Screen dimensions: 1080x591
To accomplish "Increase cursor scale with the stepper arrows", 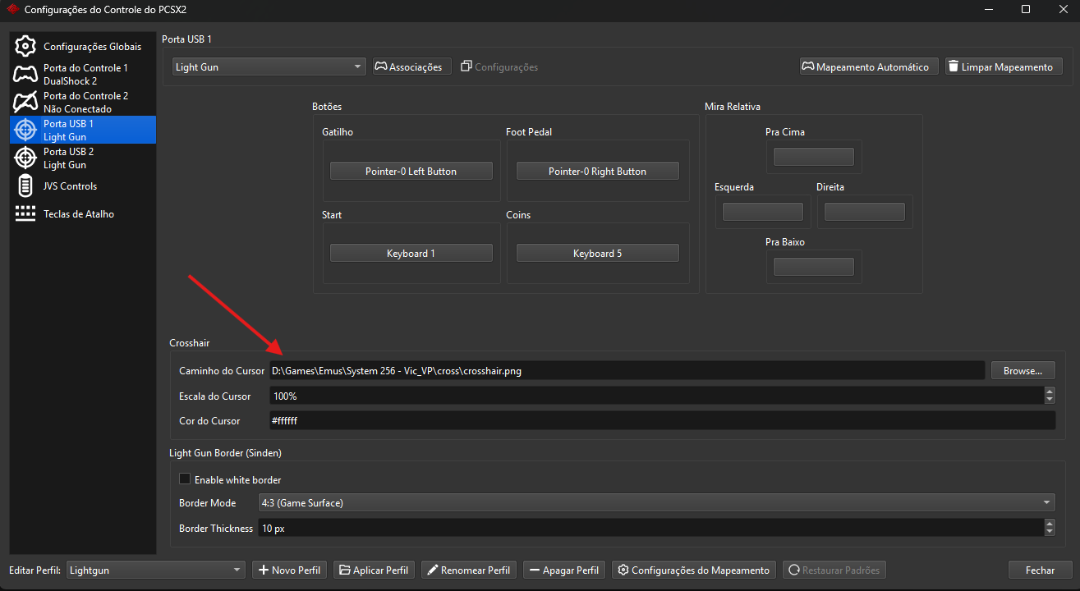I will point(1050,391).
